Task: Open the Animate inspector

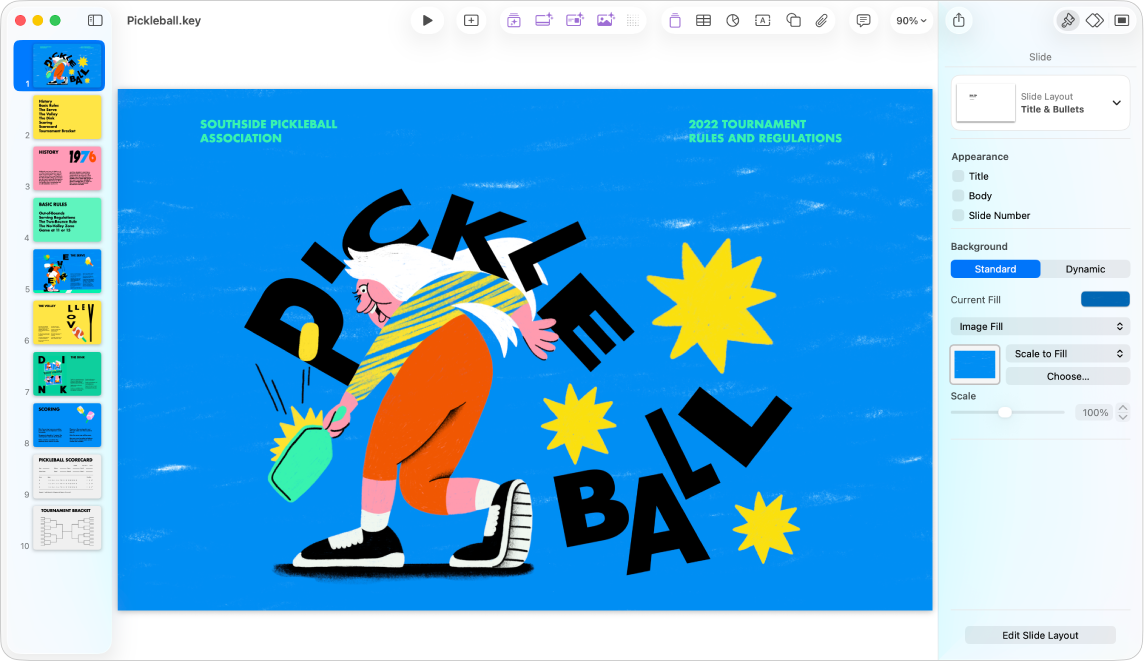Action: (1094, 20)
